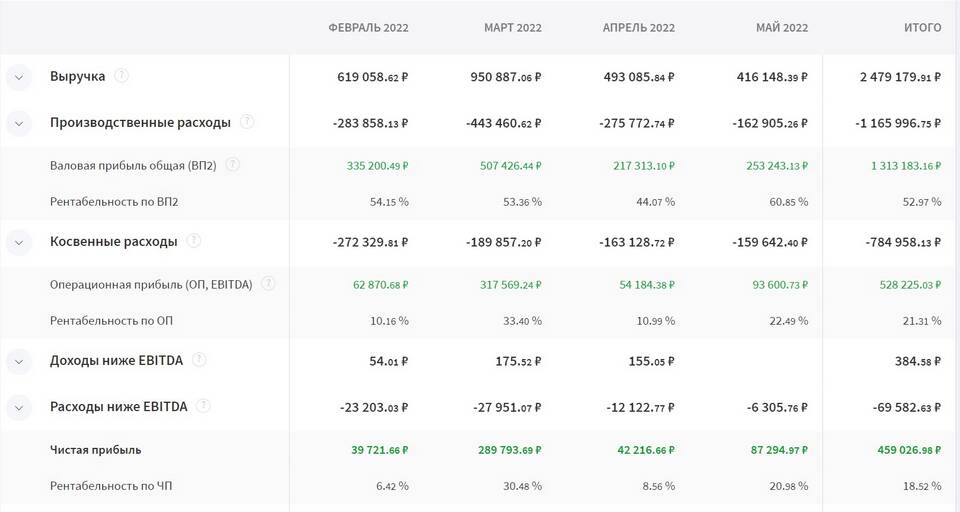
Task: Select the Февраль 2022 column header
Action: (368, 28)
